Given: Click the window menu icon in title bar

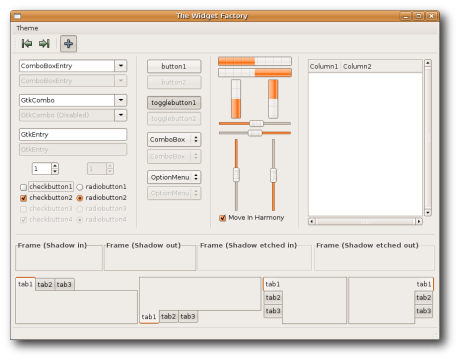Looking at the screenshot, I should (x=17, y=16).
